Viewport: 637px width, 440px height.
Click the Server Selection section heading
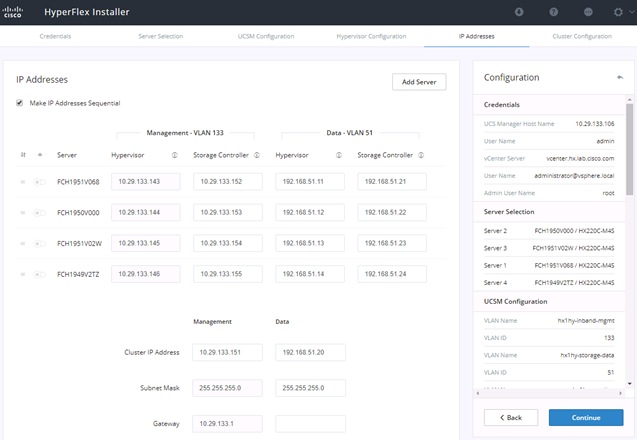point(509,212)
